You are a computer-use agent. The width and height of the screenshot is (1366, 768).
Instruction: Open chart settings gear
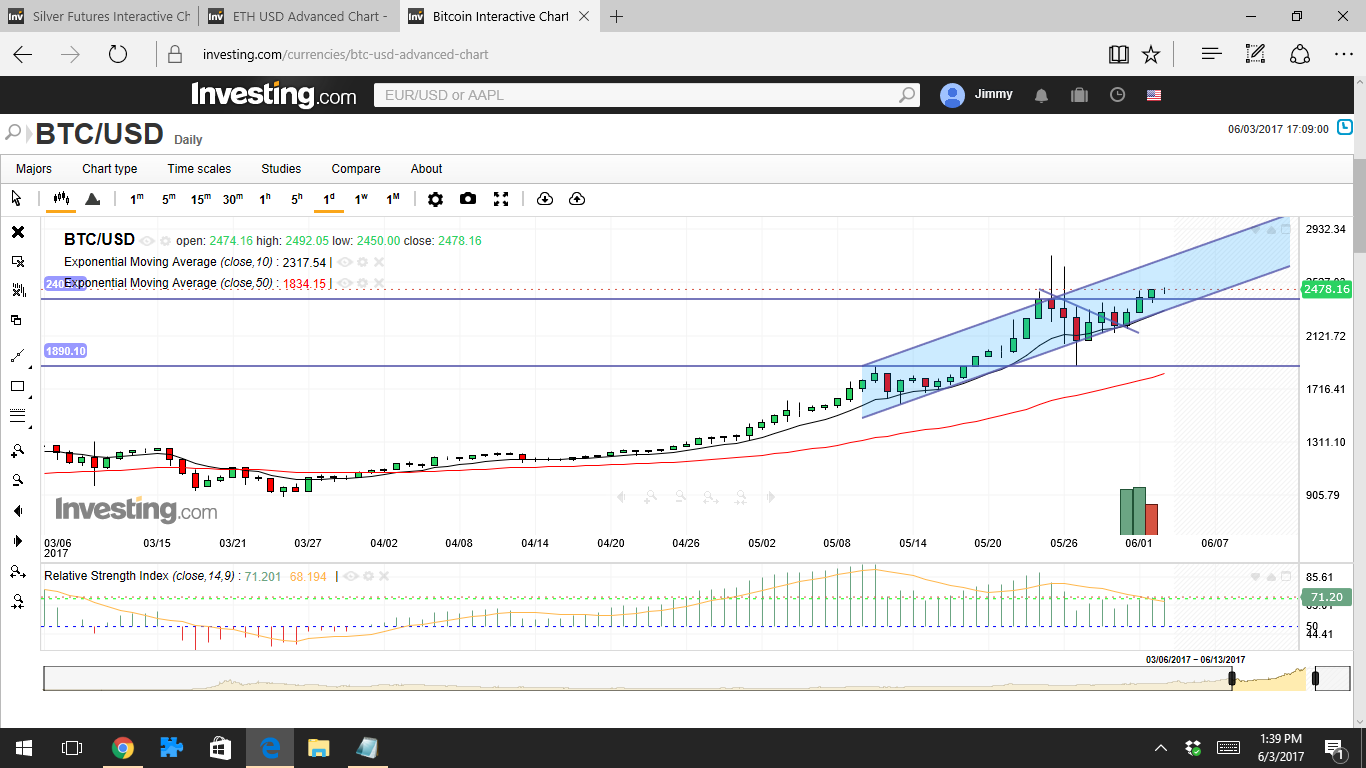click(435, 199)
